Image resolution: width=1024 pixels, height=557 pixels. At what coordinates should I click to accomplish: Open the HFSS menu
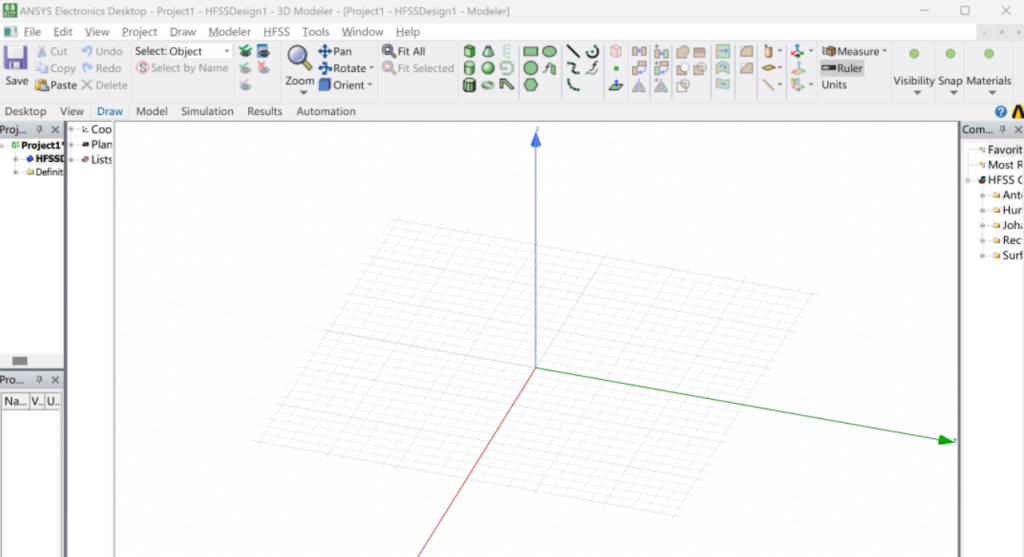click(276, 32)
